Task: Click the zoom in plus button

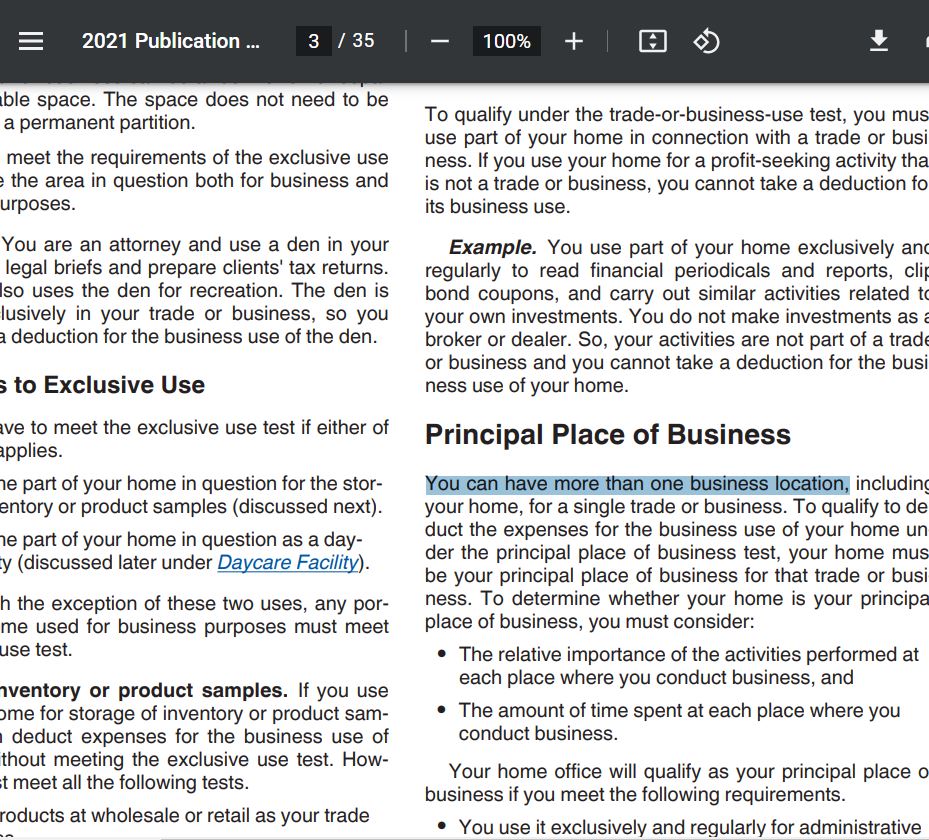Action: pos(574,41)
